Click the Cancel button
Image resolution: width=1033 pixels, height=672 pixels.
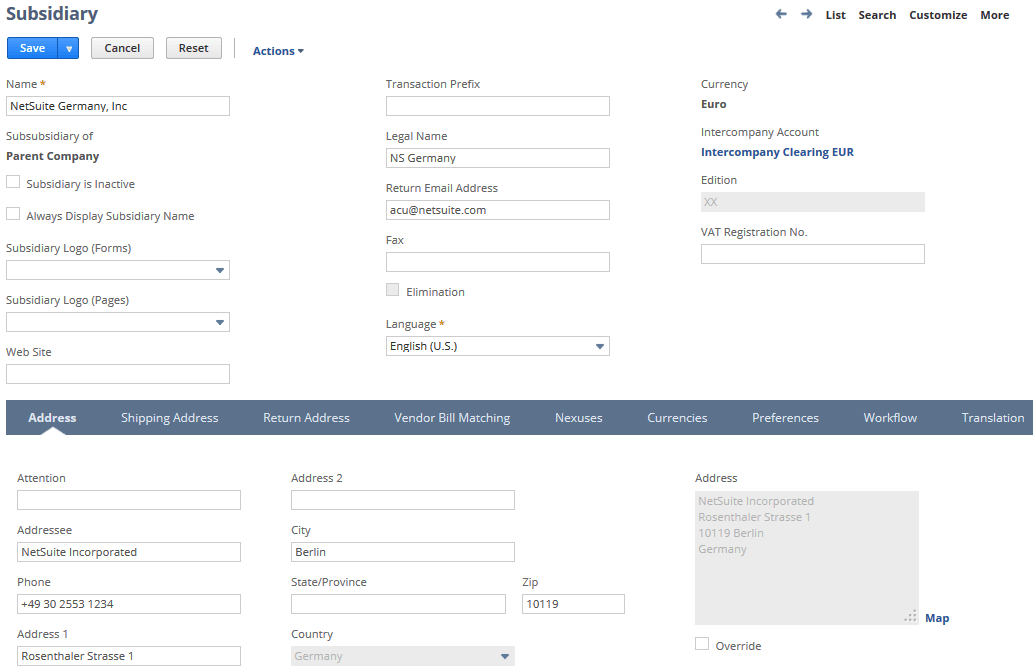122,48
